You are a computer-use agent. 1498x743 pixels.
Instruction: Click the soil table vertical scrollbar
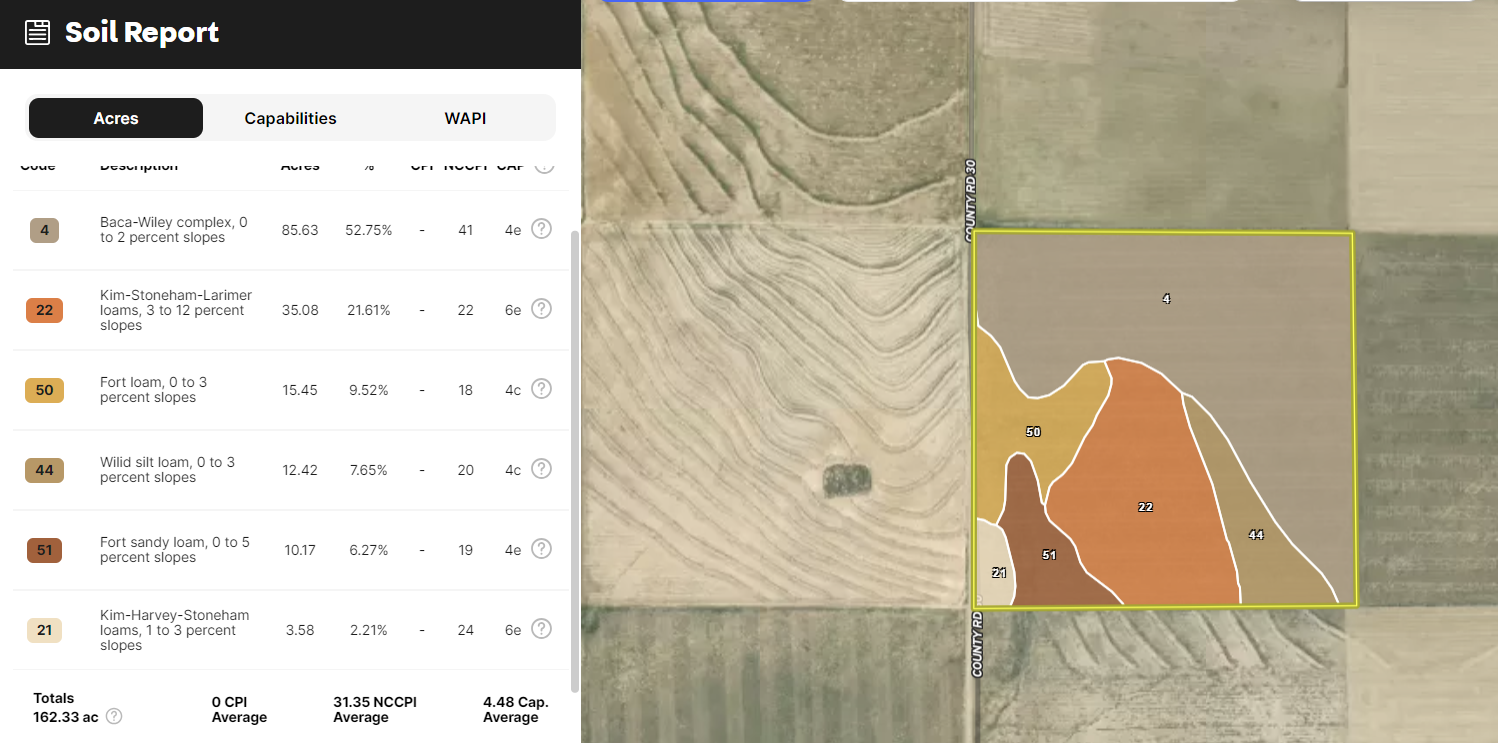click(574, 460)
